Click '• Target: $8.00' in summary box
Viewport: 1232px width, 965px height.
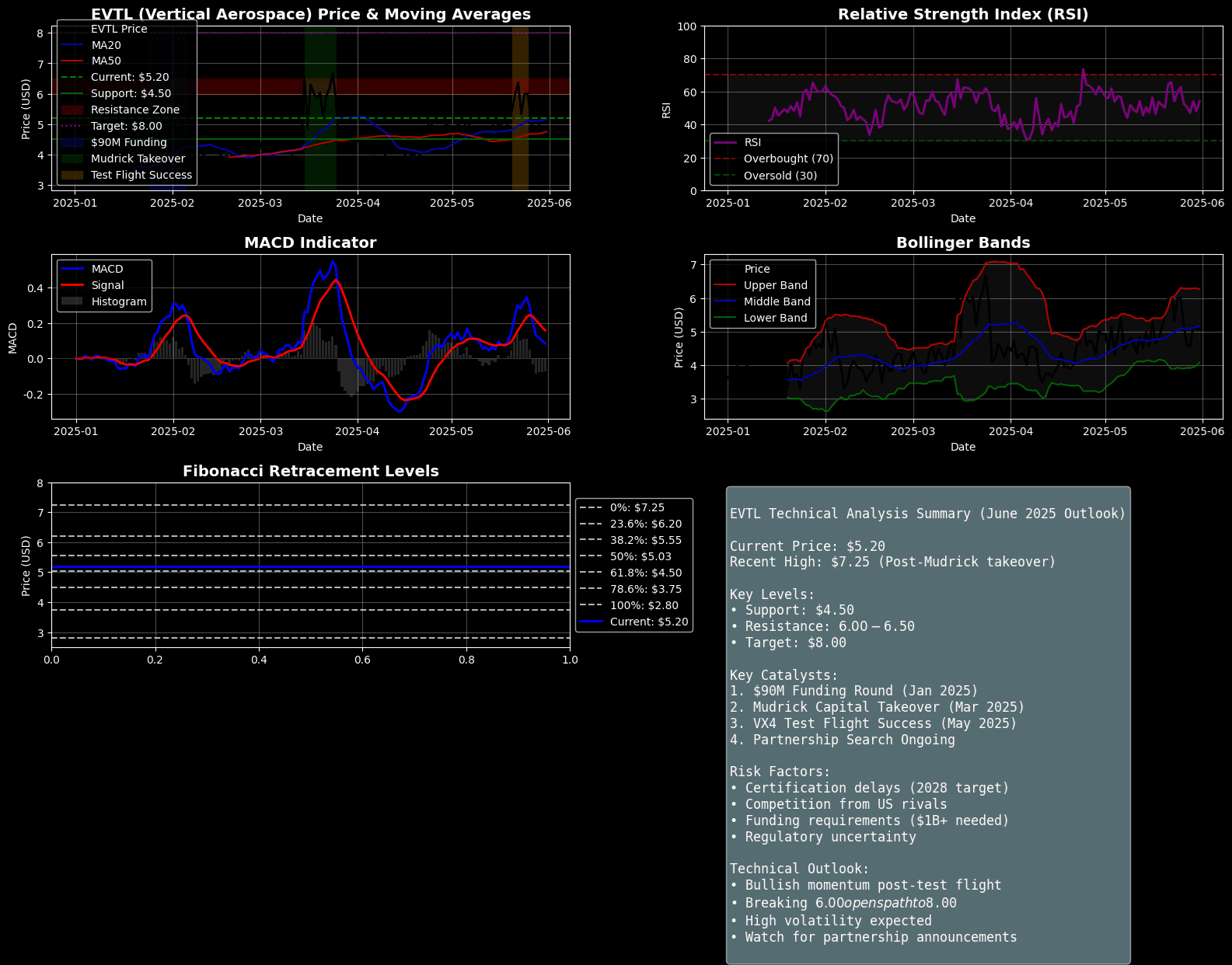coord(788,643)
